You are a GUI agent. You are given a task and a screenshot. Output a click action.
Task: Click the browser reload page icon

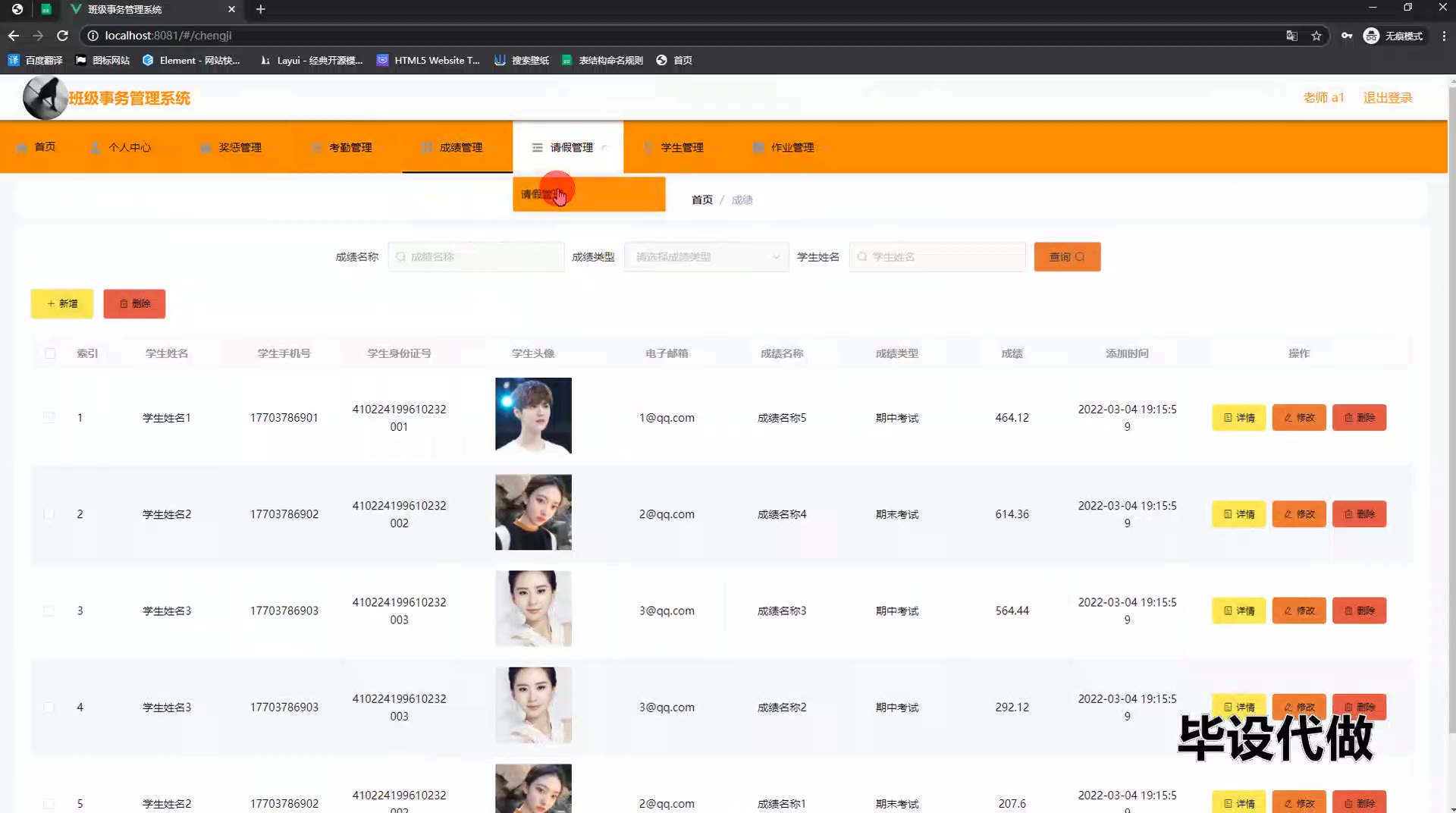tap(63, 36)
